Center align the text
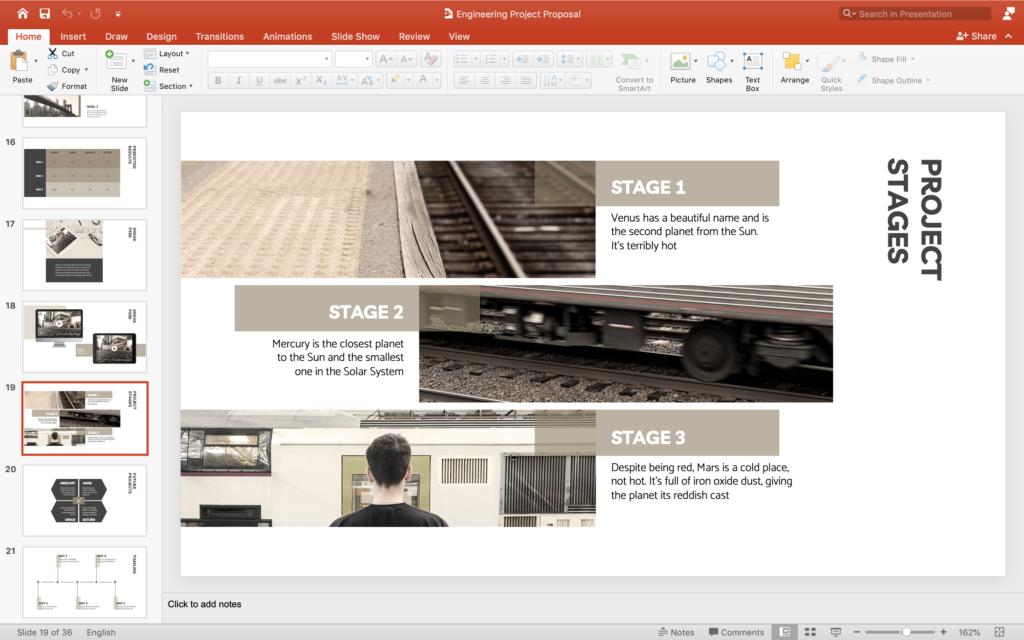The image size is (1024, 640). [x=485, y=80]
